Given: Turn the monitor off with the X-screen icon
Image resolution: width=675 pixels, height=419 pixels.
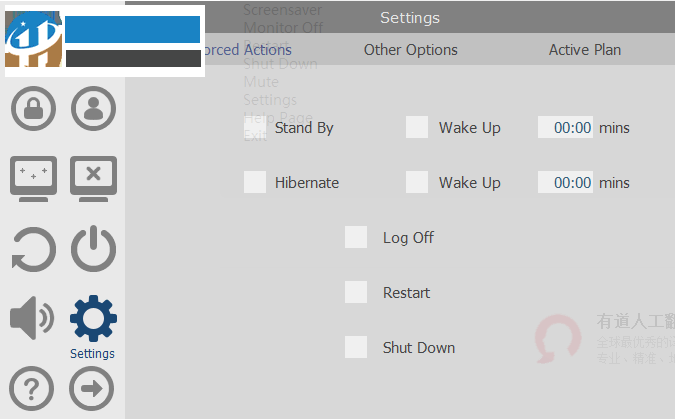Looking at the screenshot, I should point(93,178).
